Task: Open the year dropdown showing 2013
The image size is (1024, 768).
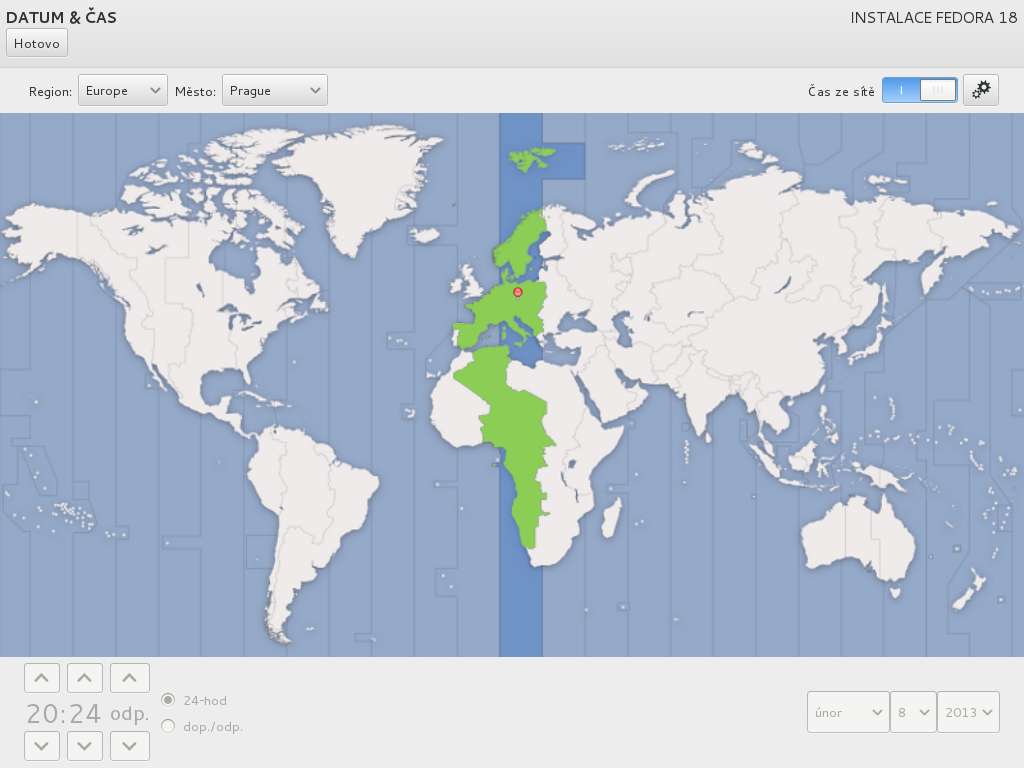Action: (968, 712)
